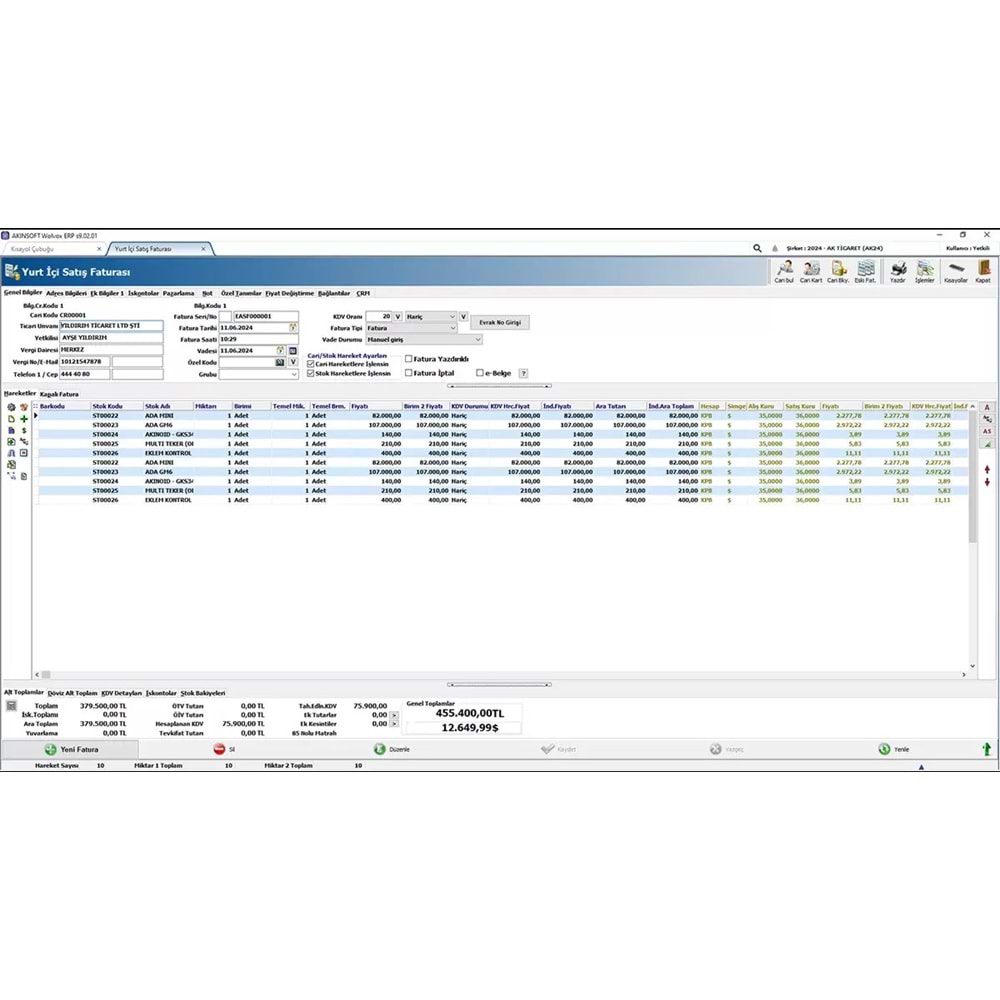1000x1000 pixels.
Task: Open the Hariç KDV dropdown
Action: pyautogui.click(x=430, y=316)
